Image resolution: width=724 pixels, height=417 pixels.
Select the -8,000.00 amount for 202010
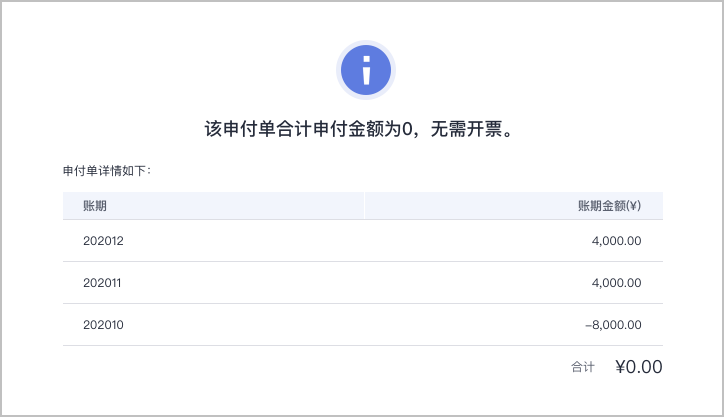tap(613, 325)
